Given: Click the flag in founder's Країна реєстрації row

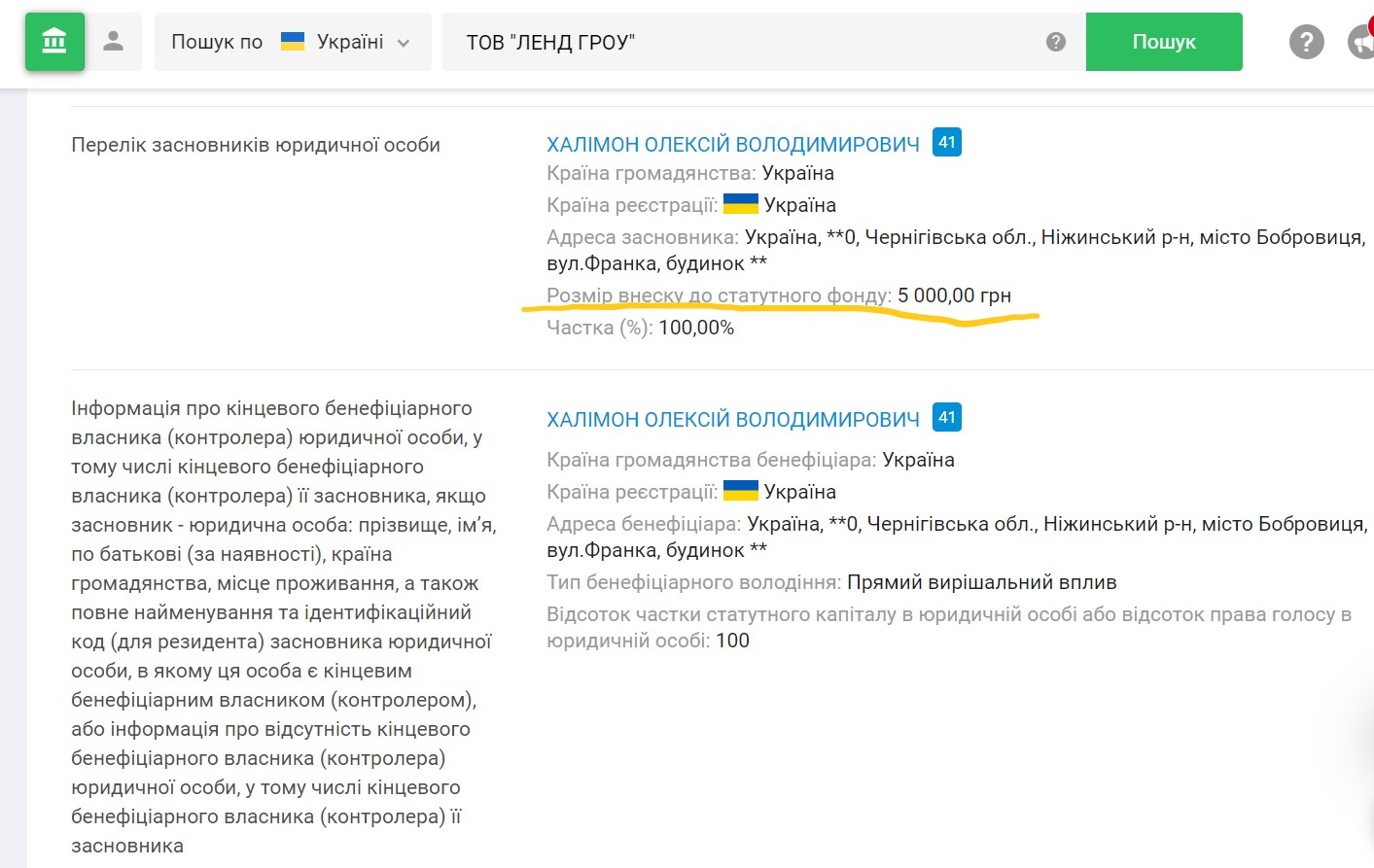Looking at the screenshot, I should coord(741,204).
